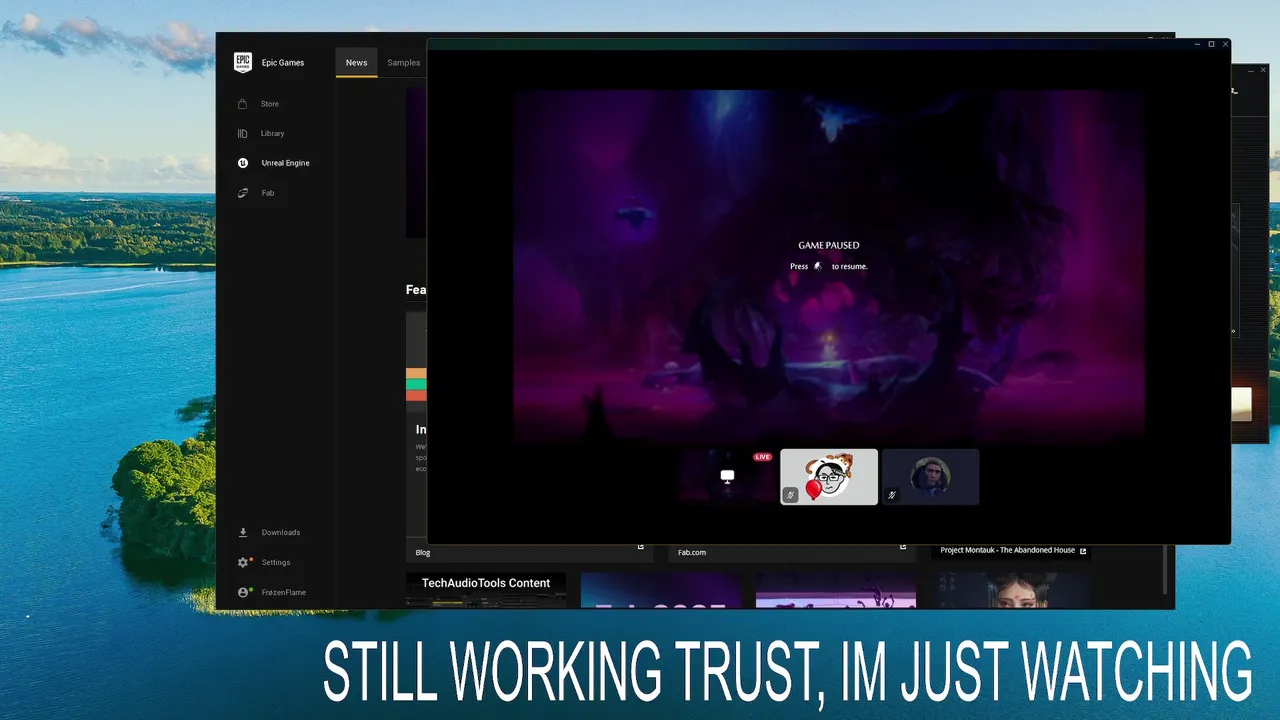Switch to the News tab
1280x720 pixels.
(357, 62)
